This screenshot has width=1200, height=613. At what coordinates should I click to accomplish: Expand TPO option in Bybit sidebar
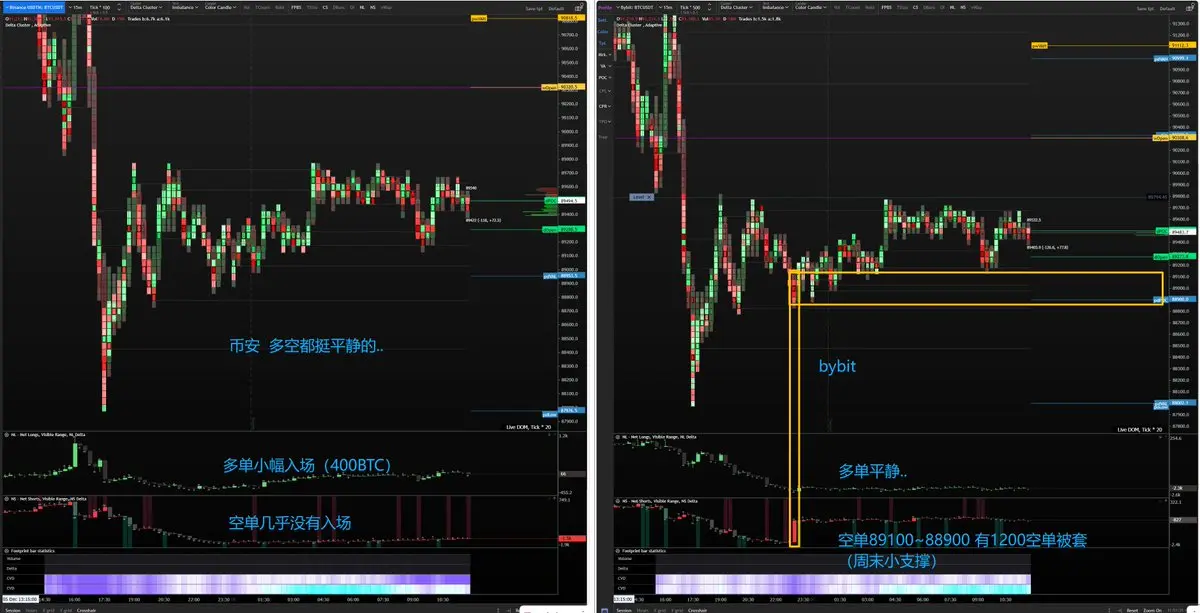(x=604, y=122)
